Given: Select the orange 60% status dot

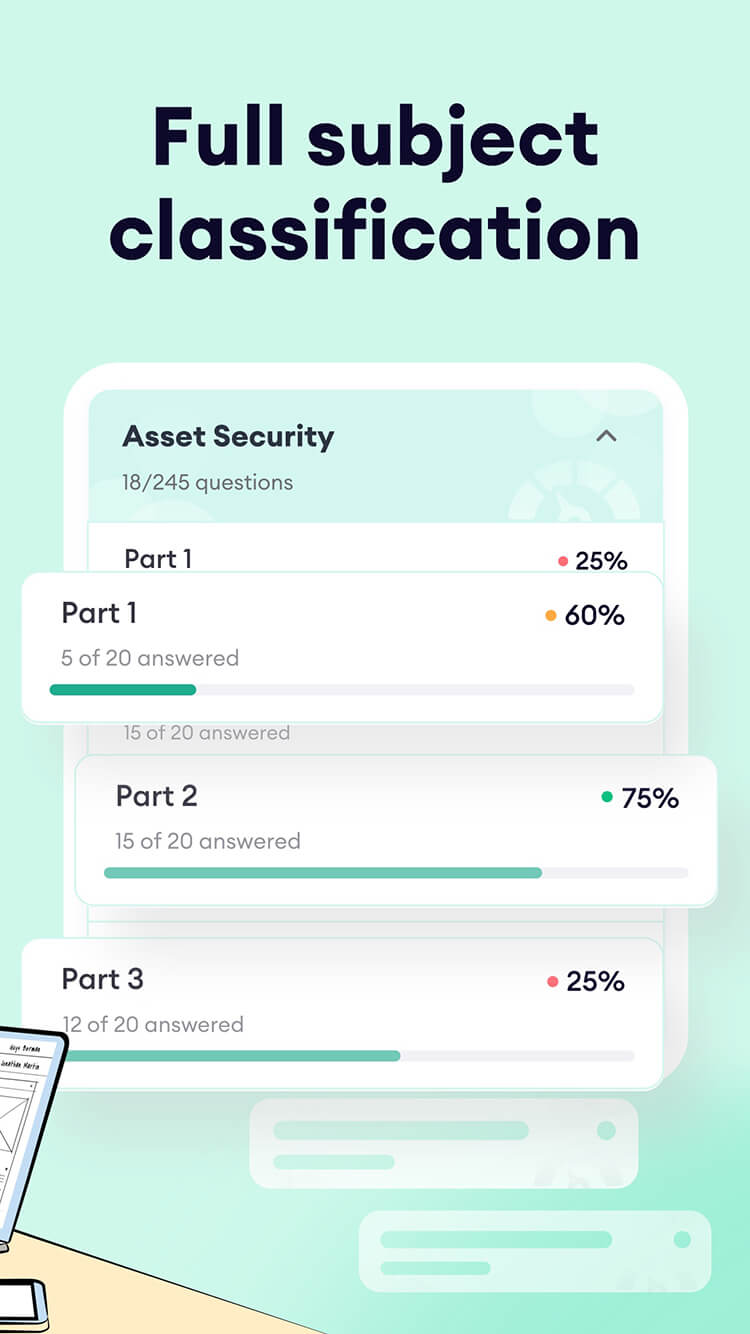Looking at the screenshot, I should tap(551, 616).
